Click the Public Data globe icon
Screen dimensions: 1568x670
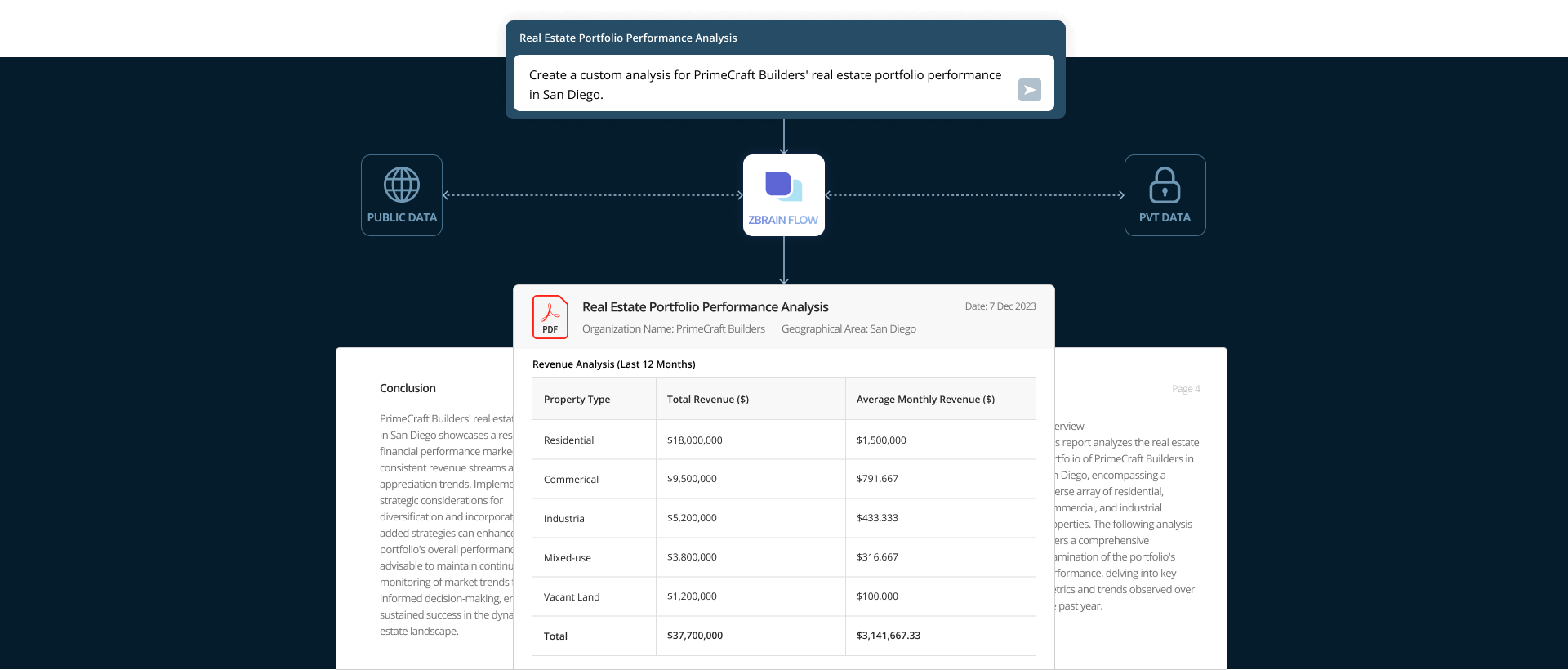click(x=402, y=185)
